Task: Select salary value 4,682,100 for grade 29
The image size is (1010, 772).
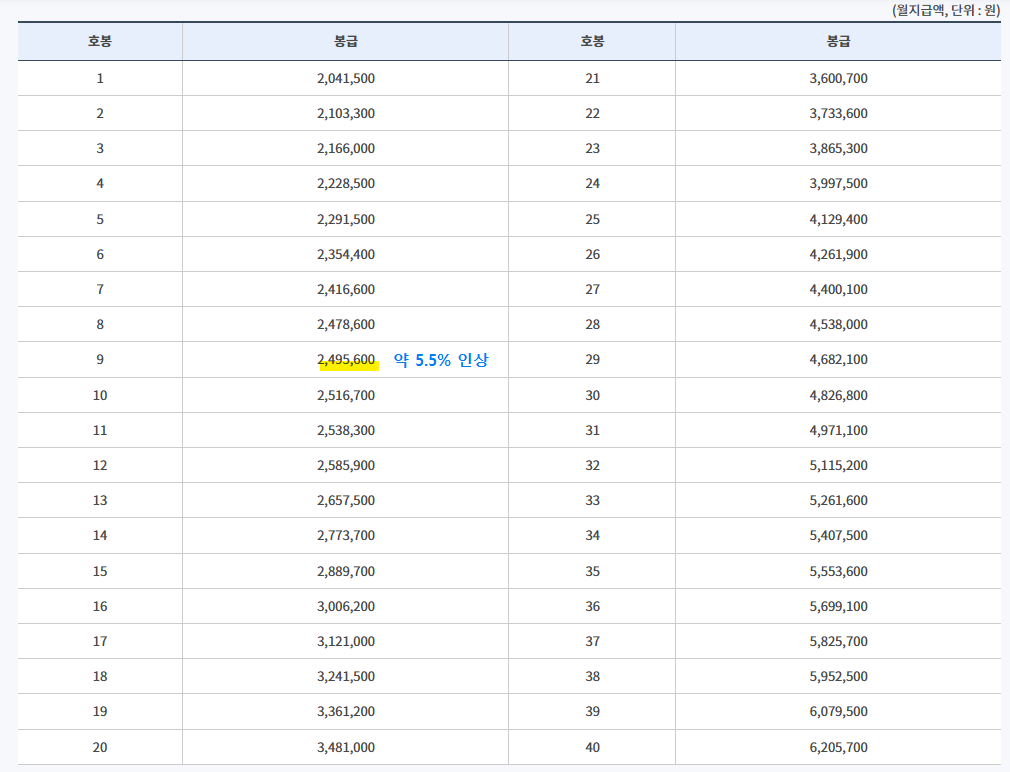Action: [838, 359]
